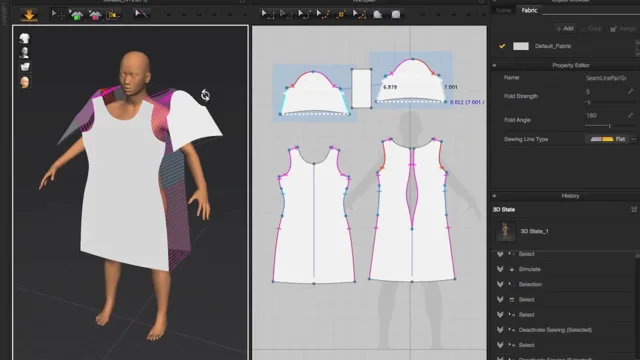Open the Sewing Line Type dropdown arrow
640x360 pixels.
click(x=633, y=139)
